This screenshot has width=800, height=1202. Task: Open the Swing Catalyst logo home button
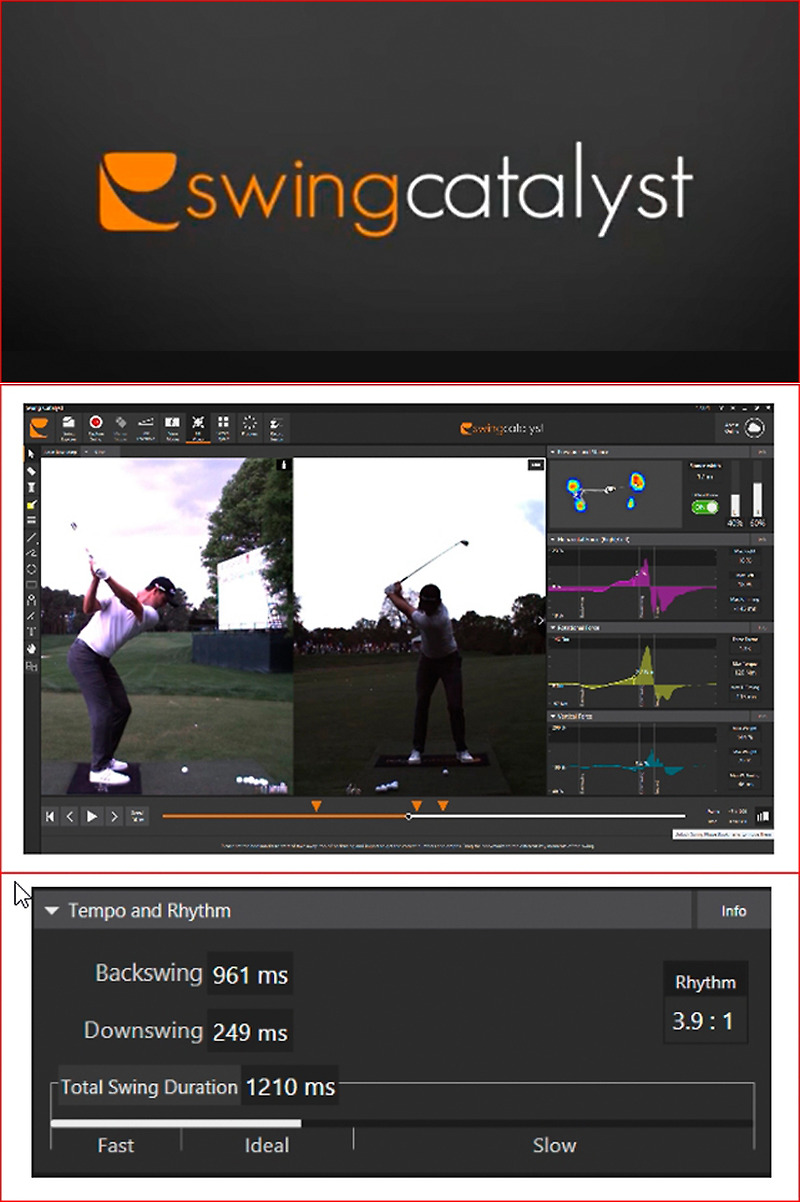39,426
